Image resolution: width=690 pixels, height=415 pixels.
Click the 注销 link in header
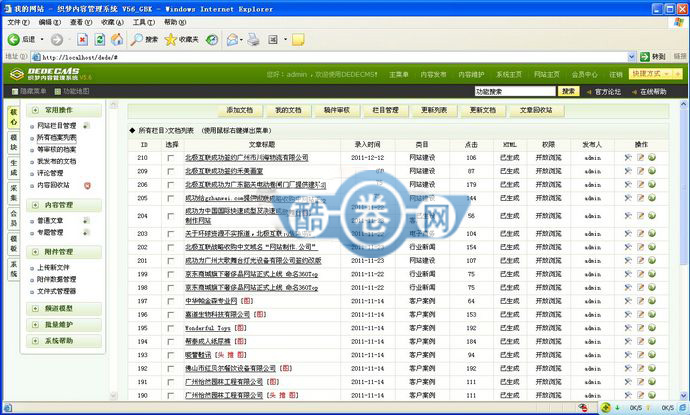tap(616, 74)
